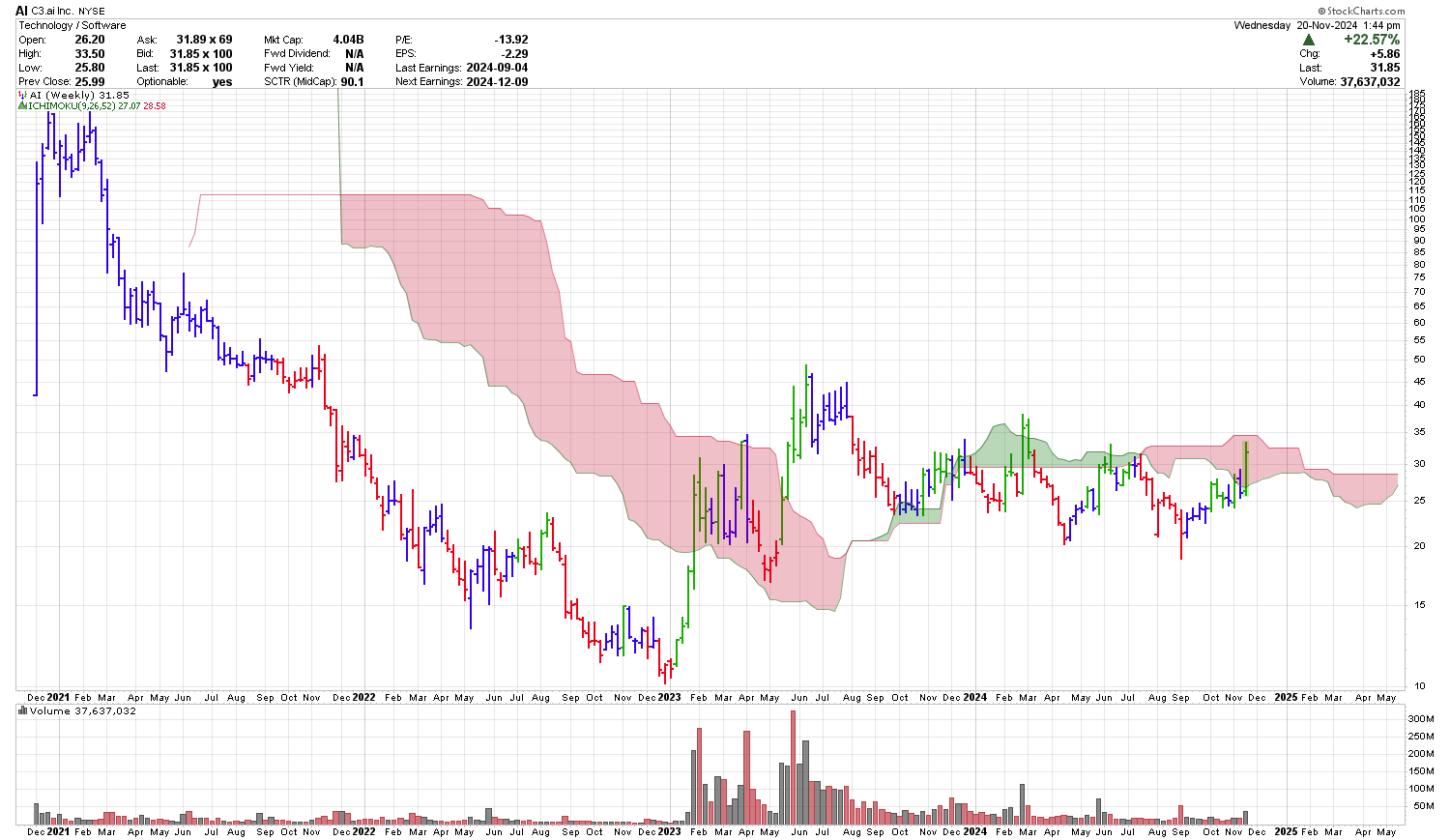This screenshot has width=1450, height=840.
Task: Select the Mkt Cap value 4.04B
Action: tap(348, 40)
